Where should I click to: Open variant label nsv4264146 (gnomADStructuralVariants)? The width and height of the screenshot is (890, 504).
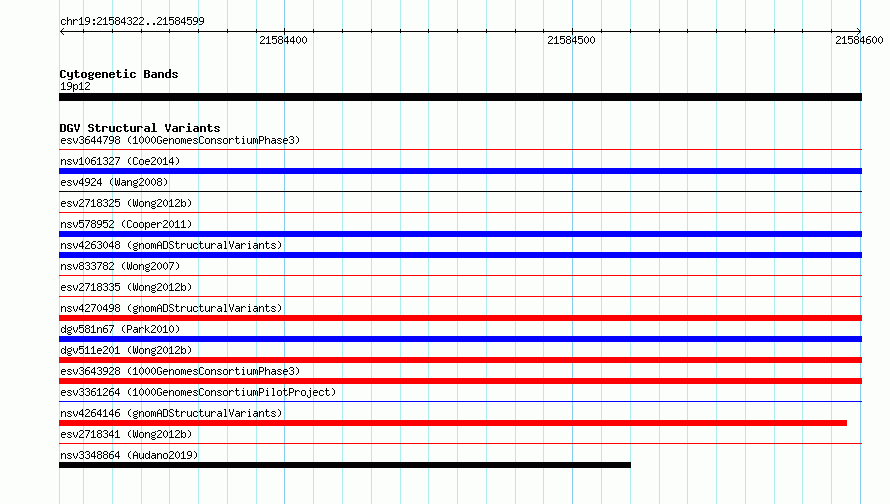pyautogui.click(x=171, y=413)
